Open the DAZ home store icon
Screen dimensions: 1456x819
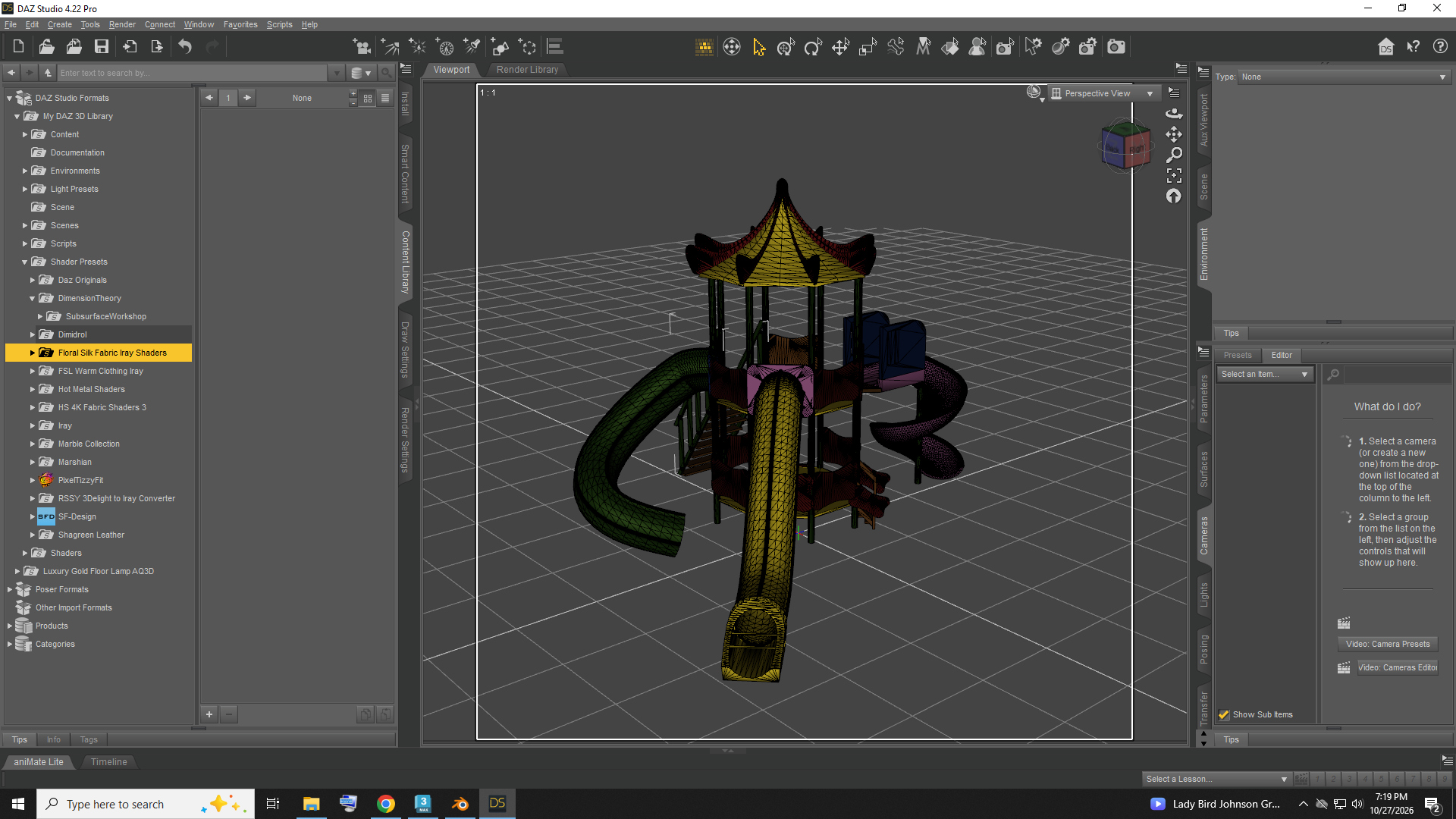tap(1385, 47)
